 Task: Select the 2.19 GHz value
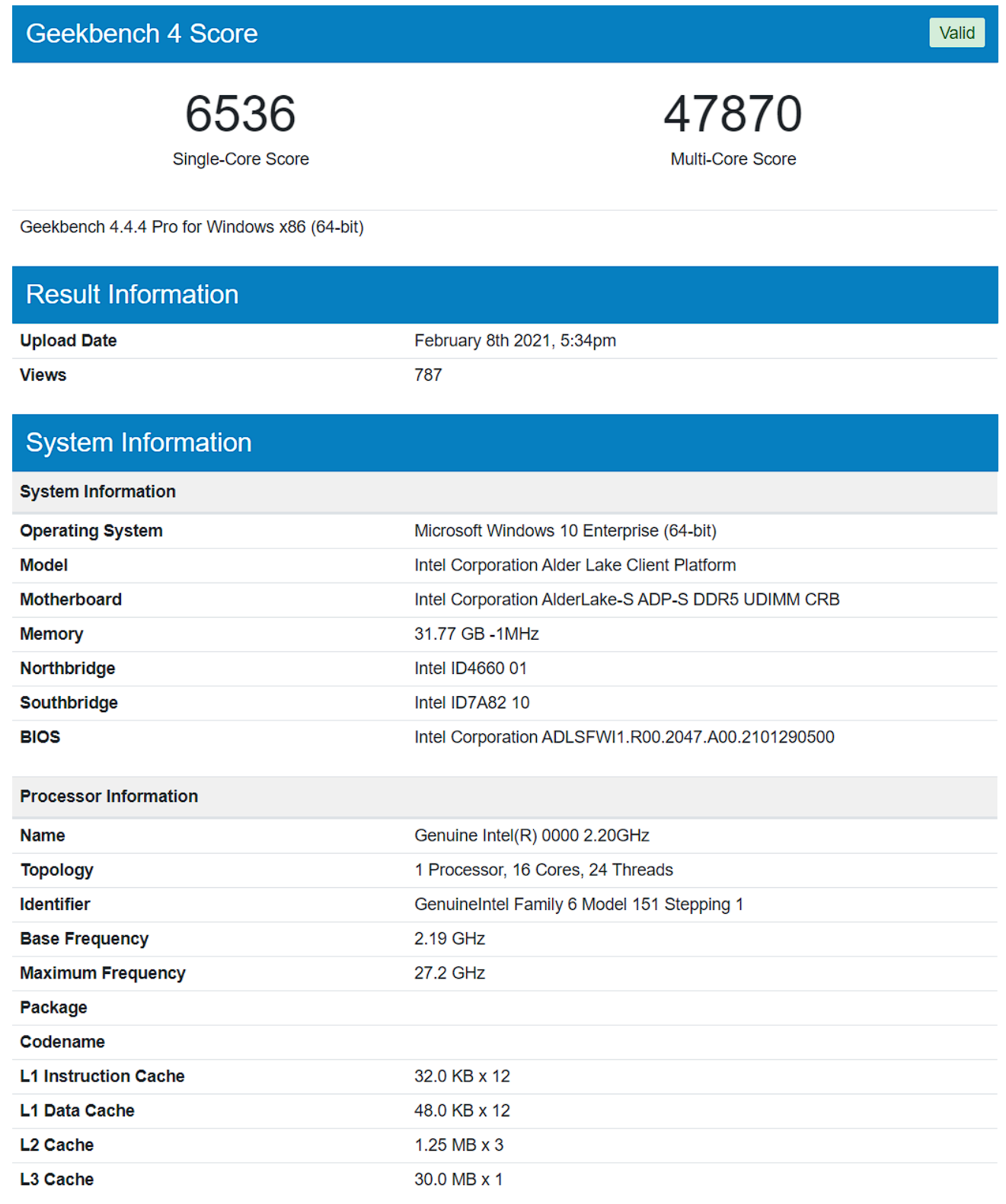[x=449, y=938]
